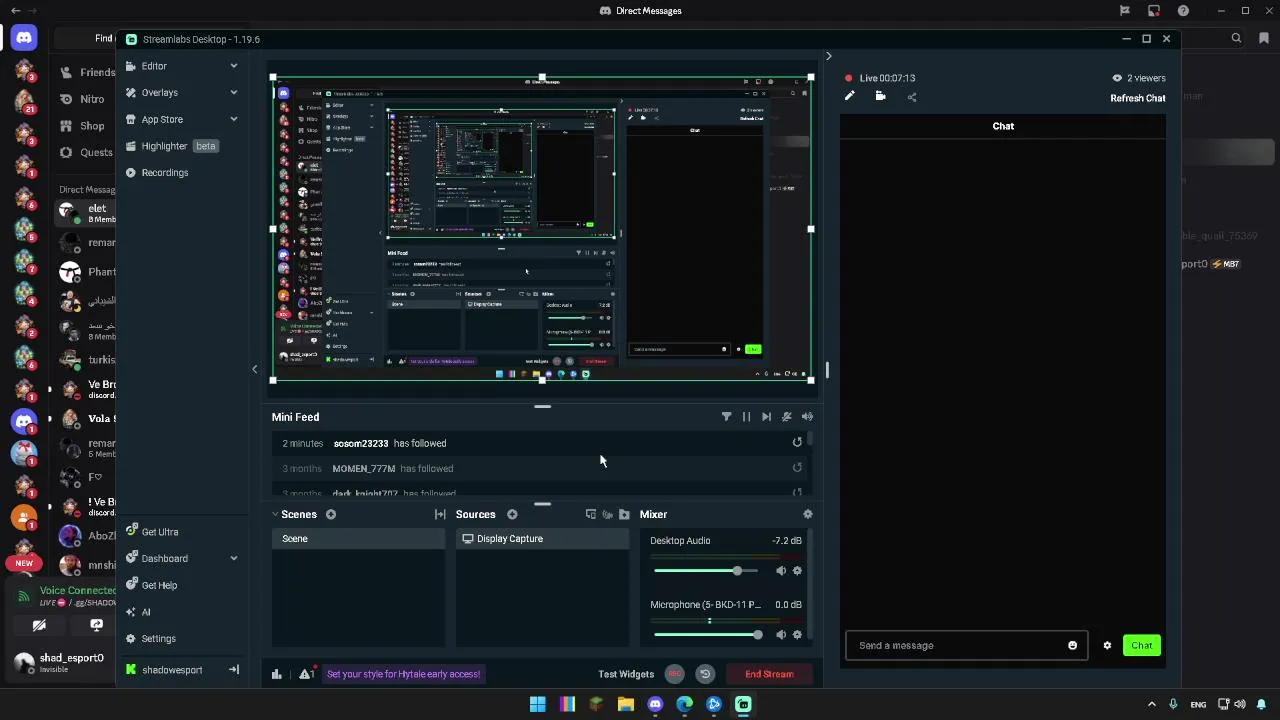Open Desktop Audio source settings gear
This screenshot has width=1280, height=720.
pos(797,570)
